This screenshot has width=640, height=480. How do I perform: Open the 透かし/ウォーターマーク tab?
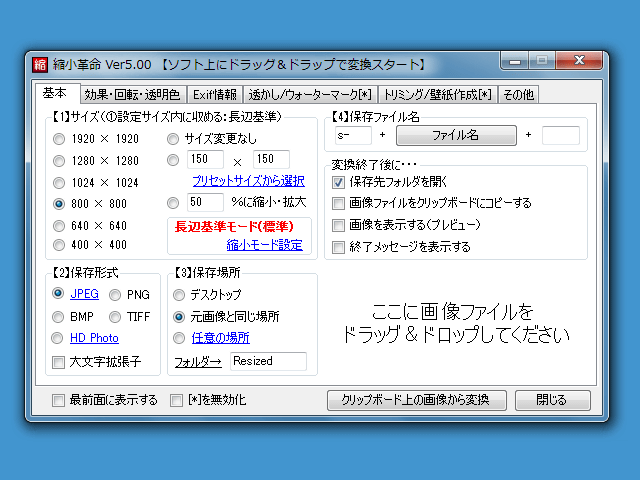coord(310,95)
